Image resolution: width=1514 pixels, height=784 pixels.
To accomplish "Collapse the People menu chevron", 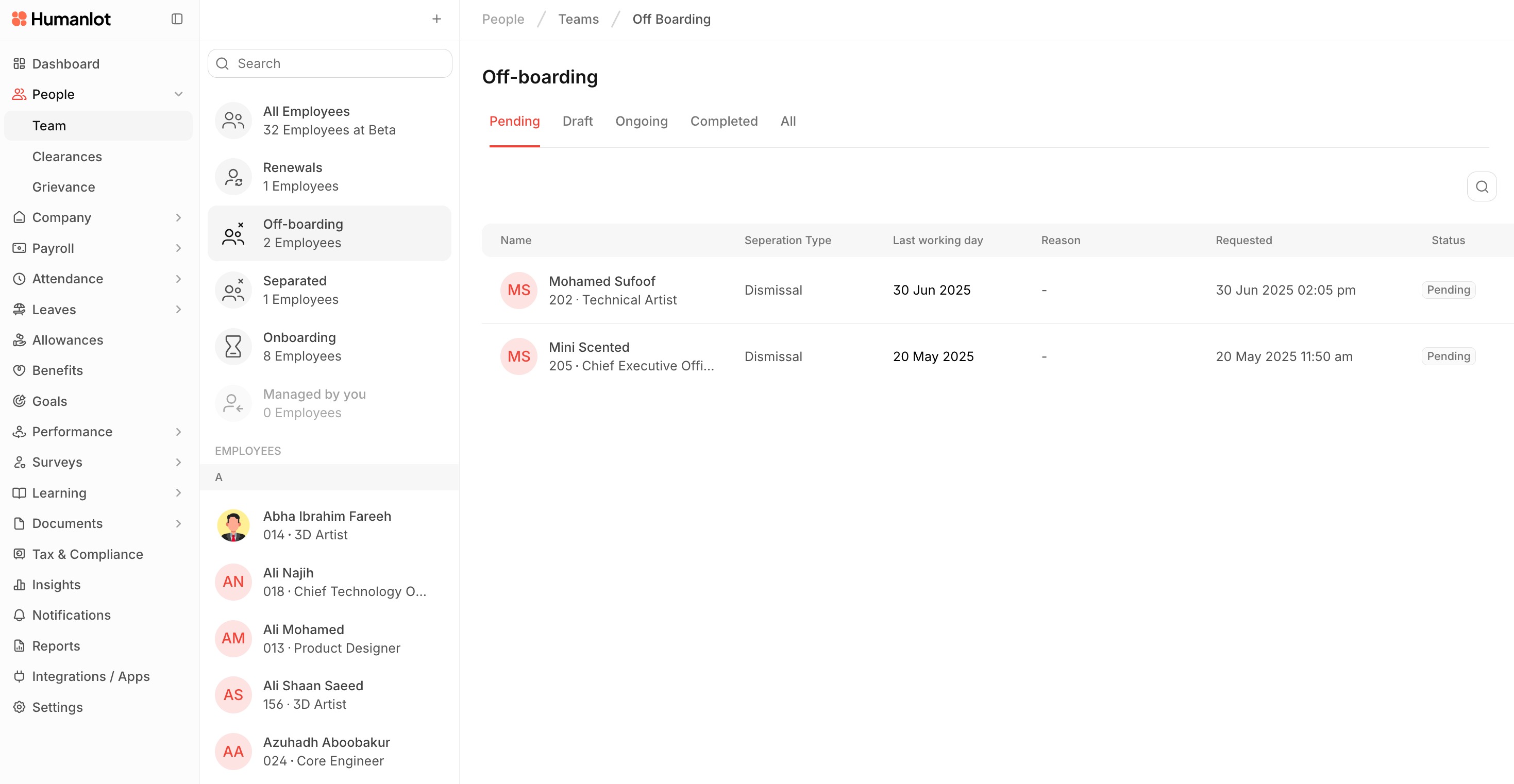I will (179, 94).
